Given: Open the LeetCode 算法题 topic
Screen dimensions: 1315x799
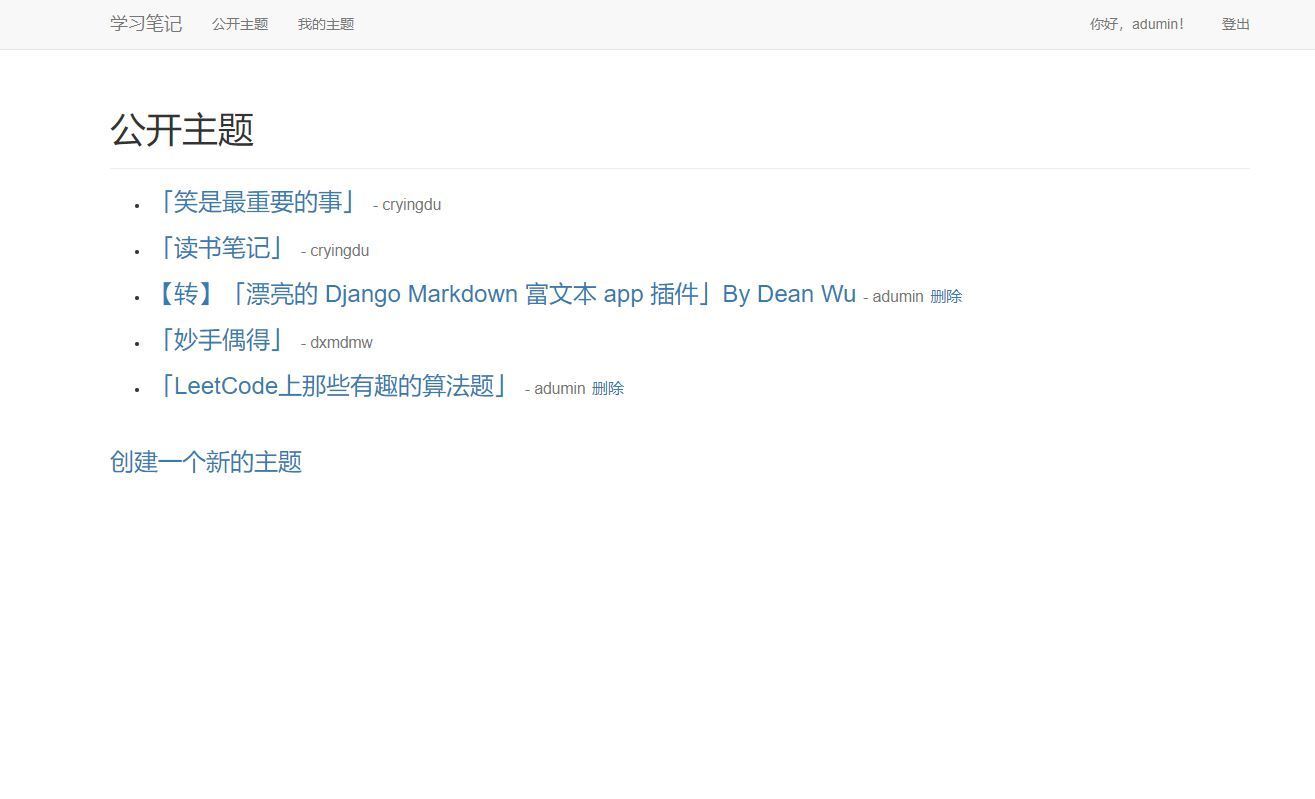Looking at the screenshot, I should click(x=334, y=386).
